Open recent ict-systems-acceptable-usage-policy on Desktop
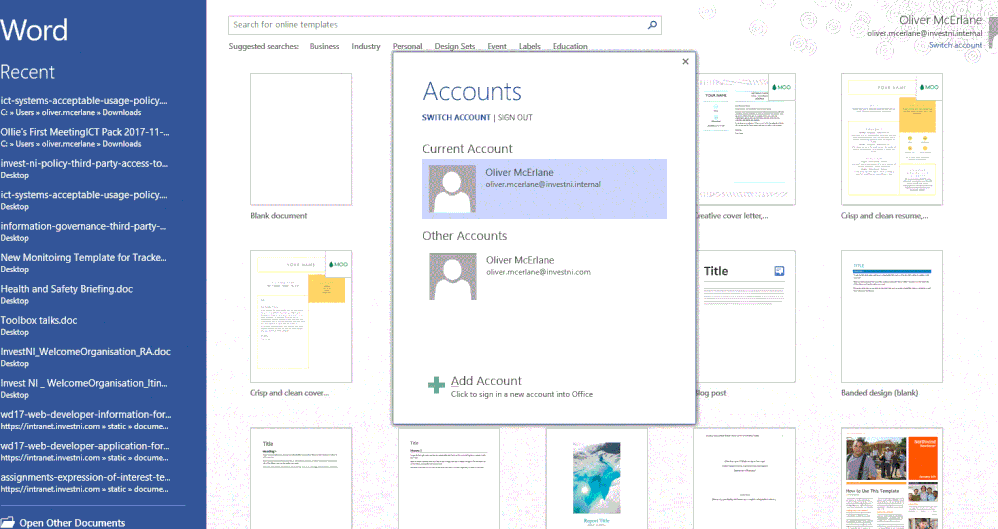 tap(85, 200)
